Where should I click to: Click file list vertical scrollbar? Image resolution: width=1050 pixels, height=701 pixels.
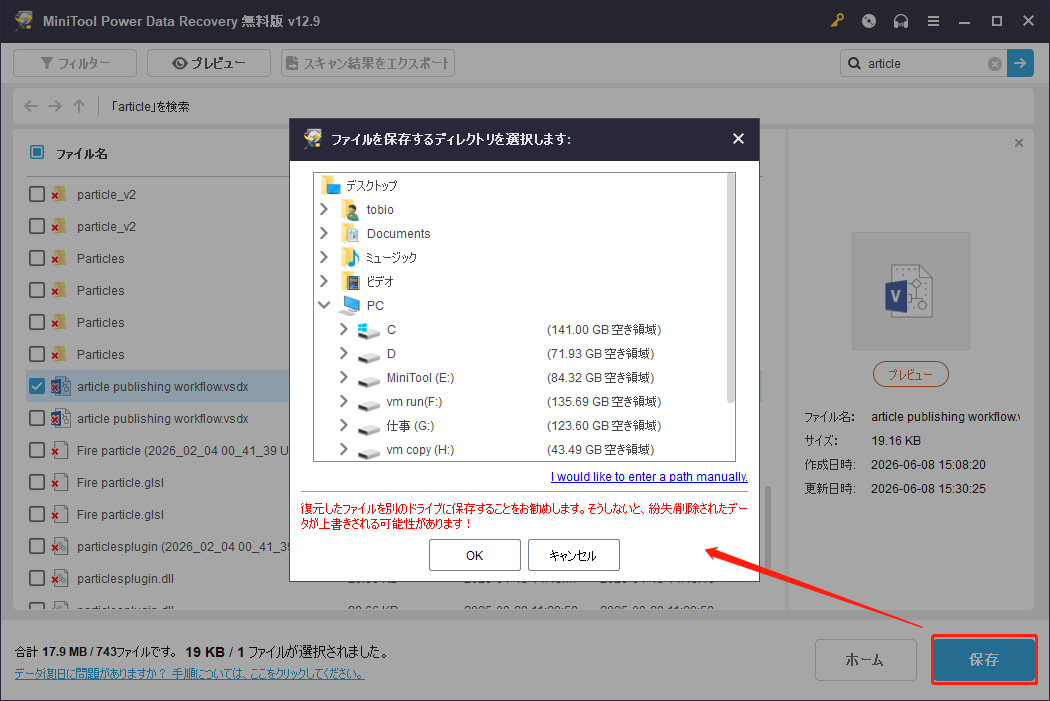coord(768,527)
